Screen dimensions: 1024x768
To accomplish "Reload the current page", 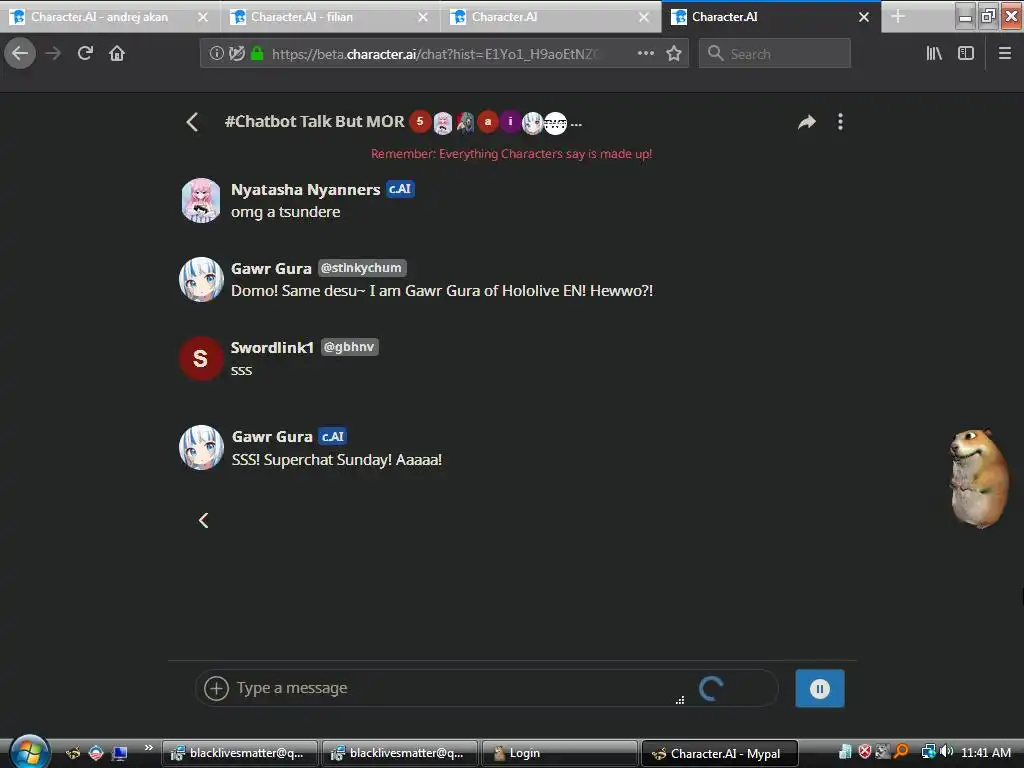I will [86, 54].
